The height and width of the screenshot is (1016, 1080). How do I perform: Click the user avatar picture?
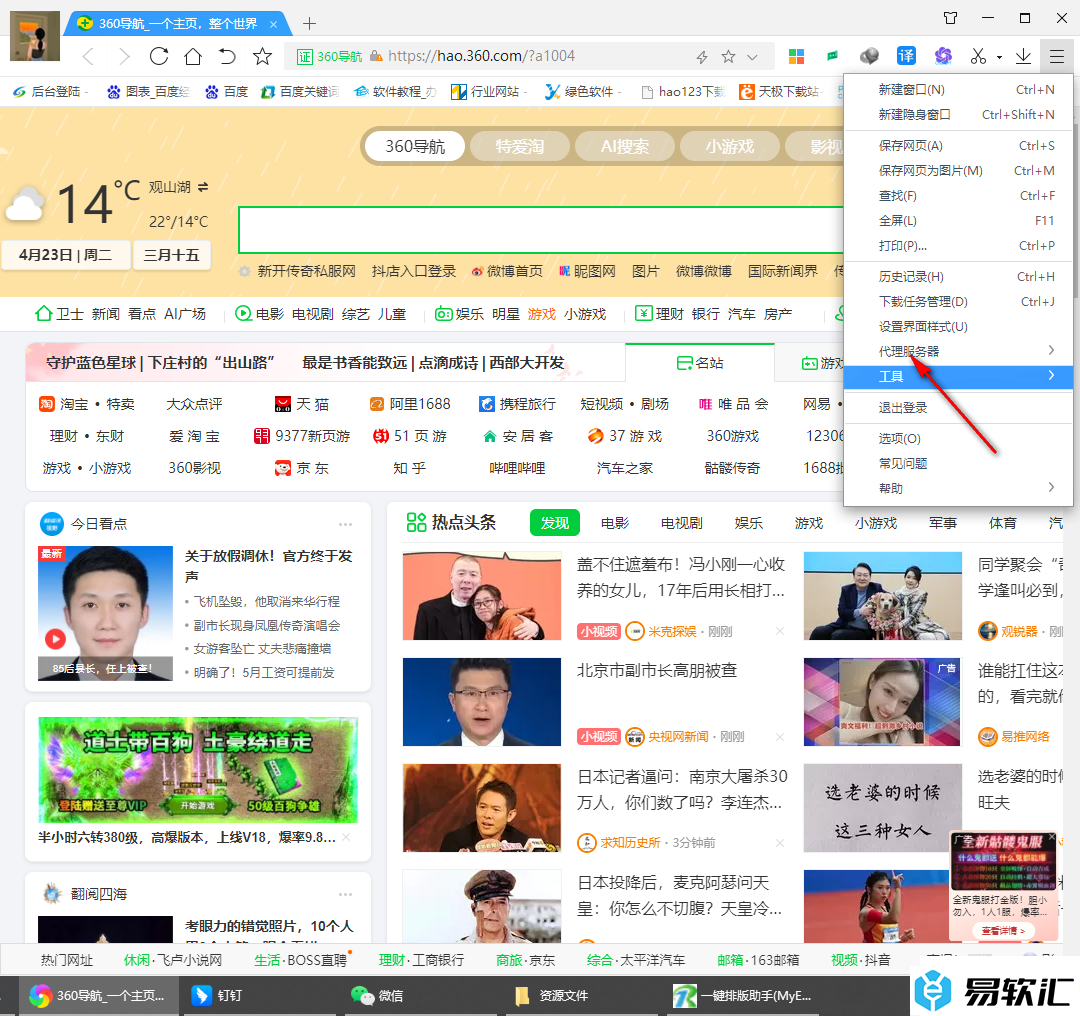point(34,36)
